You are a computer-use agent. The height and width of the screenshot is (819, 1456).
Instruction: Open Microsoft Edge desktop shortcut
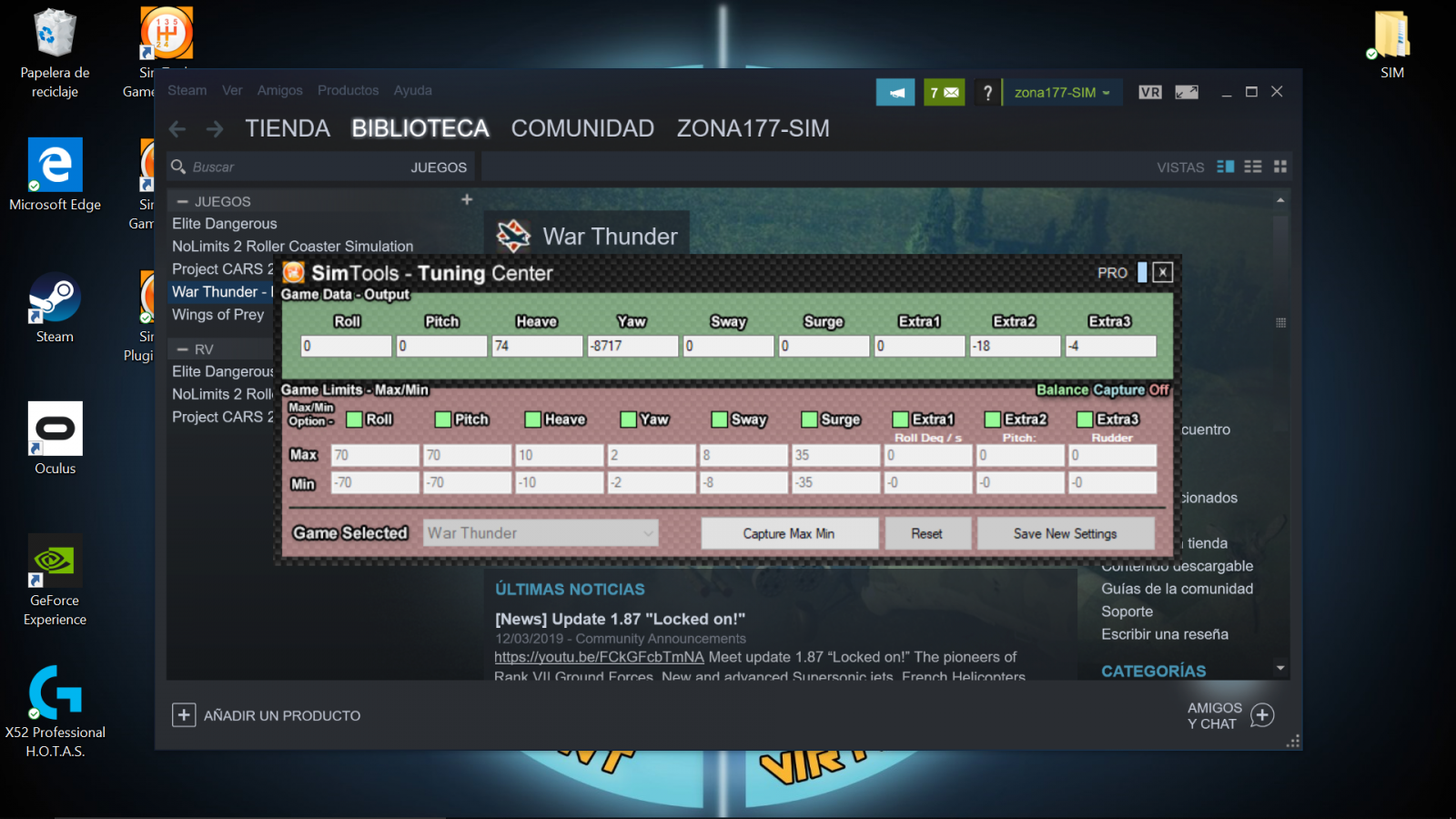[x=55, y=175]
